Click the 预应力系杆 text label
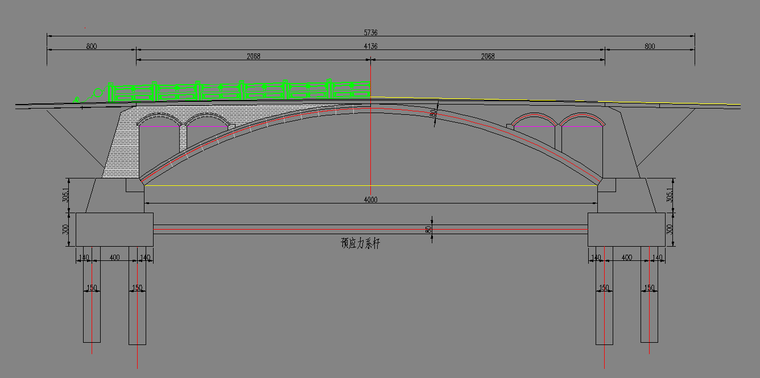Screen dimensions: 760x378 (361, 243)
